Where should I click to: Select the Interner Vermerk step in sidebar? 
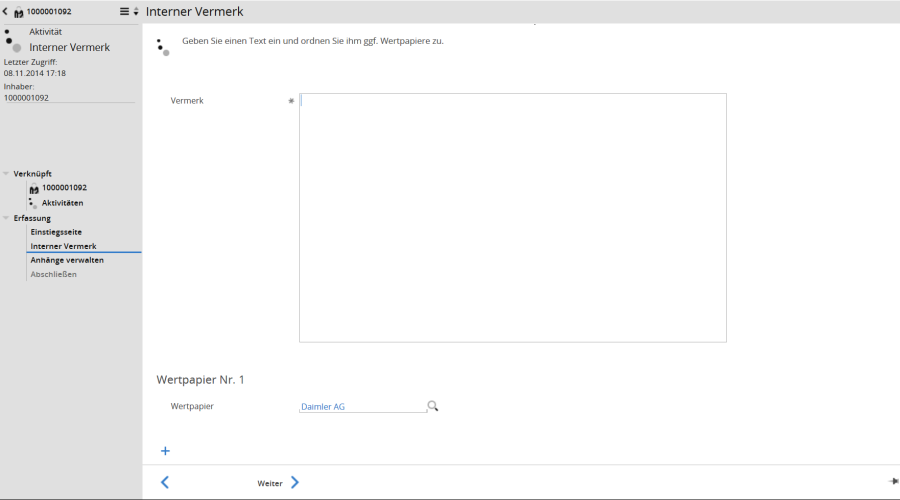click(63, 246)
